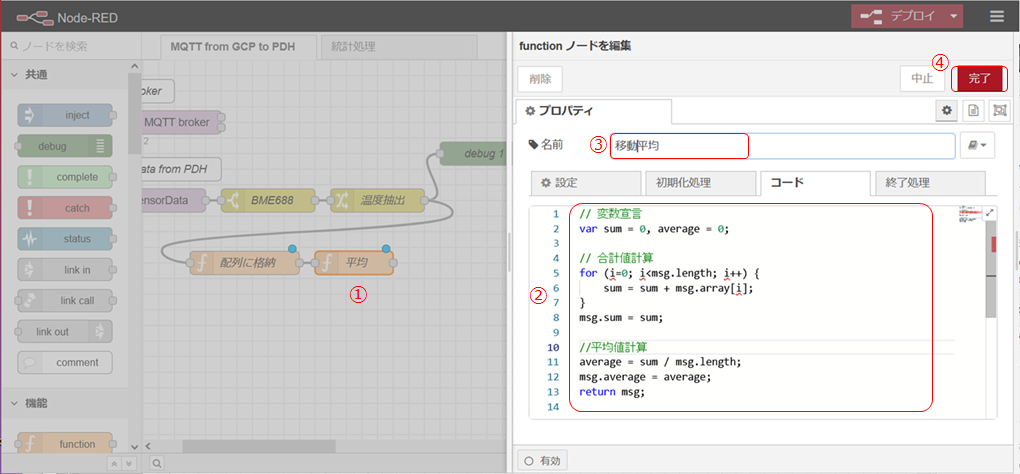Click the 名前 name input field
The height and width of the screenshot is (474, 1020).
coord(781,146)
